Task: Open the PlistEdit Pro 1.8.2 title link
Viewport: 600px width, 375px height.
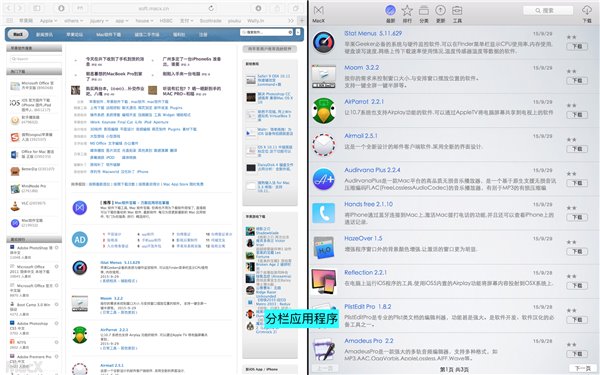Action: 368,307
